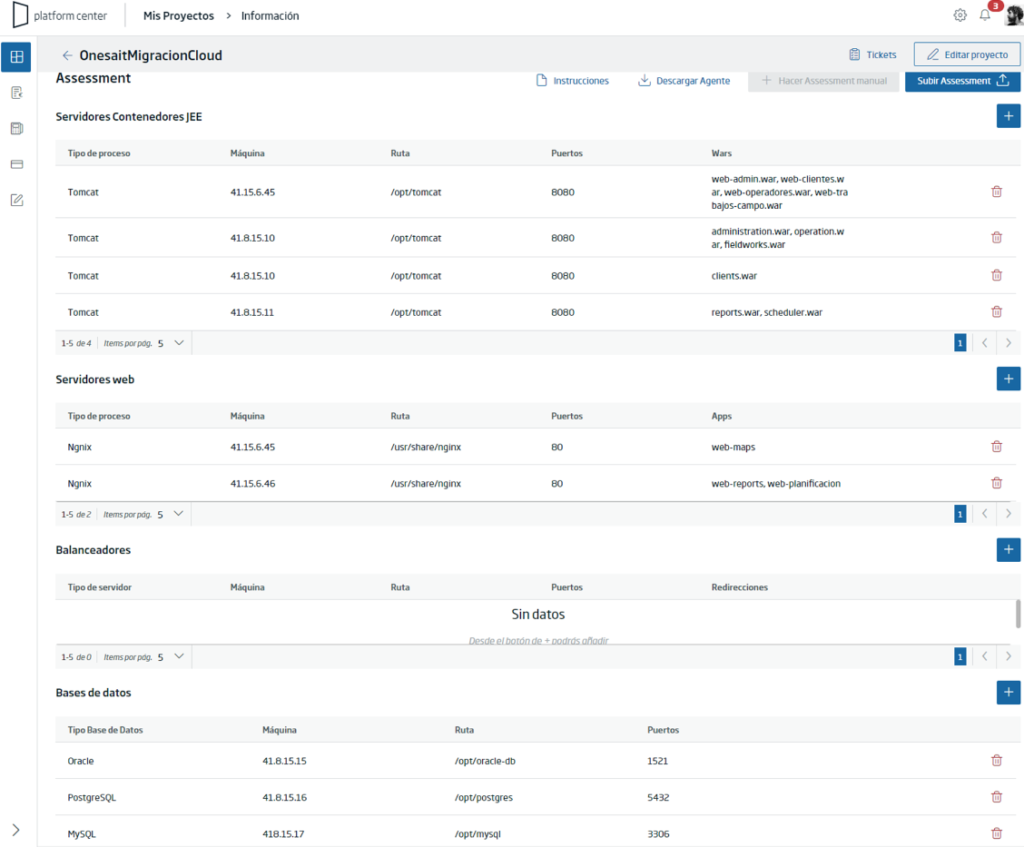
Task: Open settings gear icon
Action: [959, 15]
